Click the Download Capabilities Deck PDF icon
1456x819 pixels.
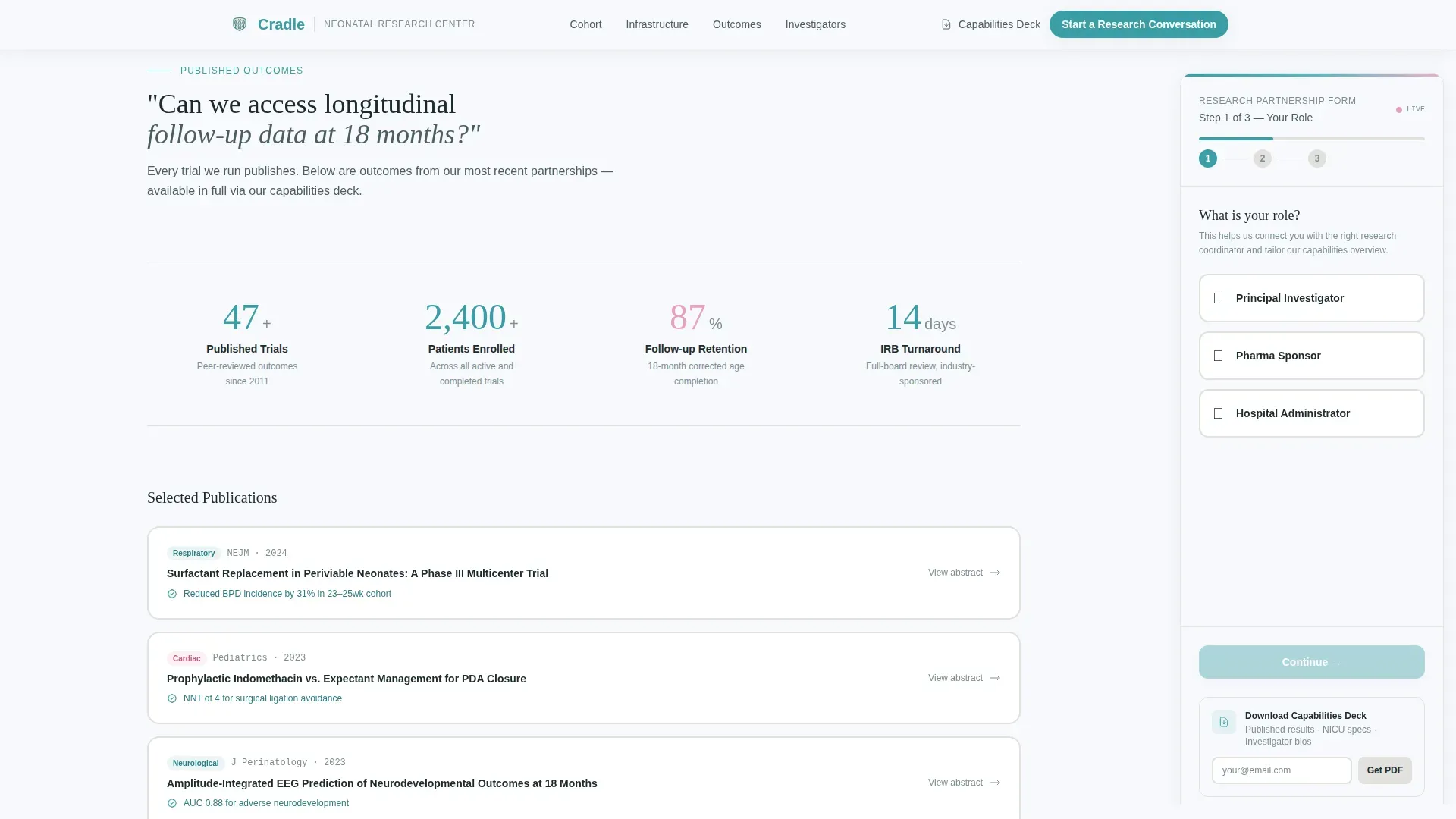[x=1224, y=722]
